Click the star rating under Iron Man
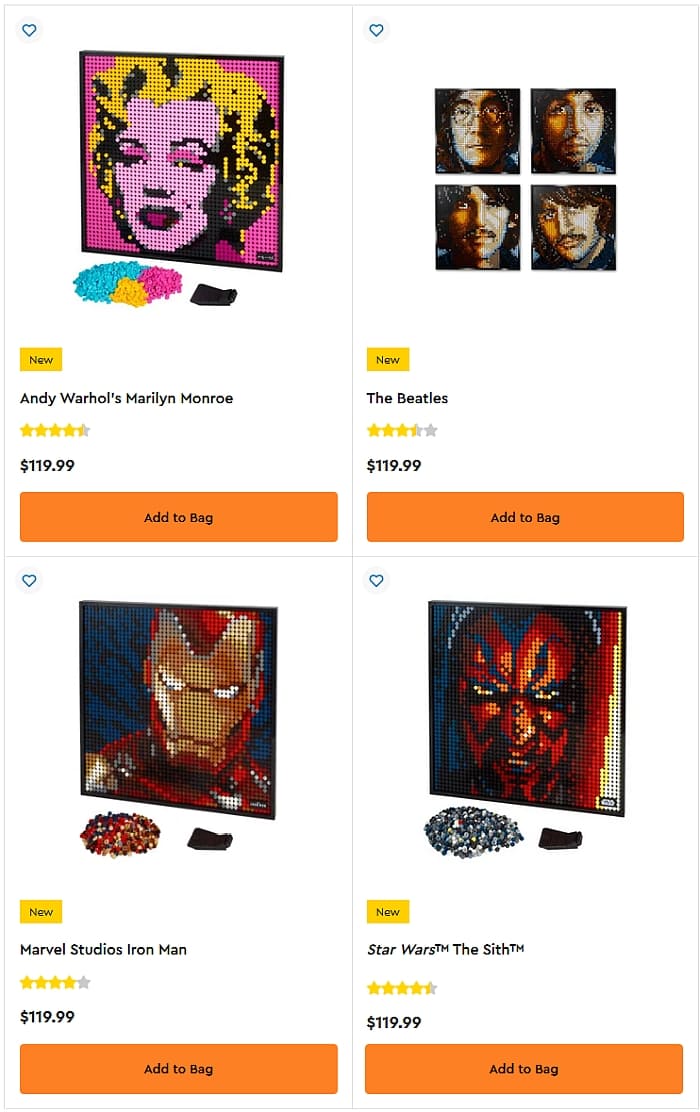The width and height of the screenshot is (700, 1112). click(55, 983)
